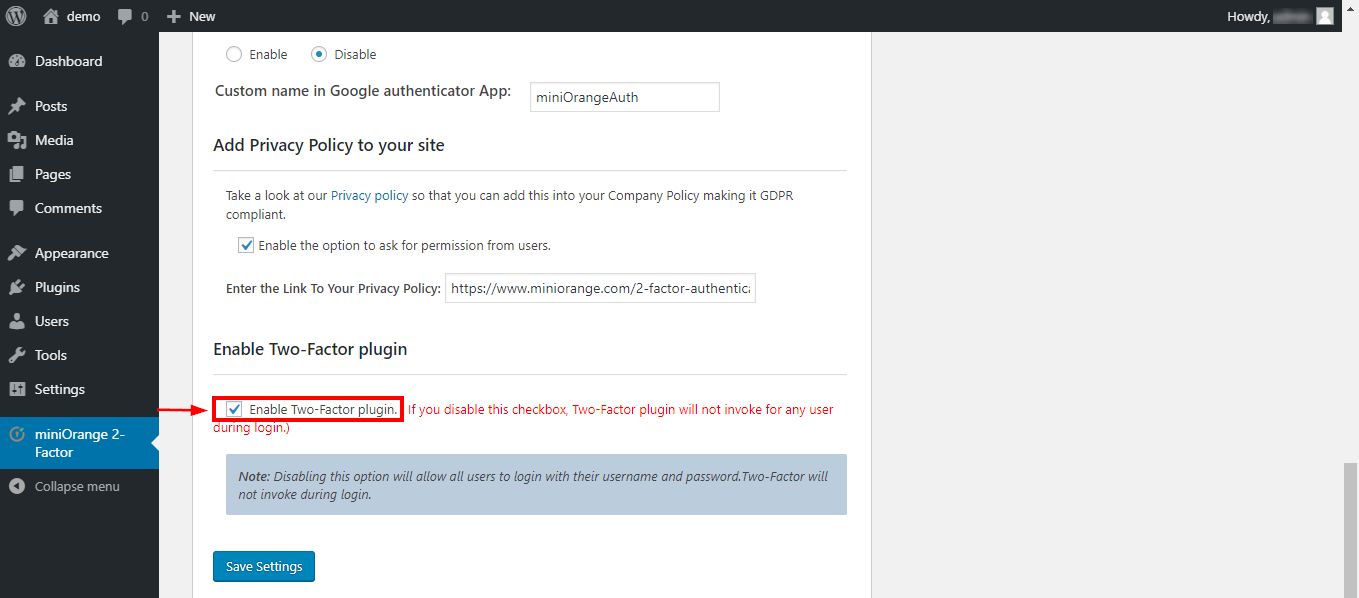Open the Privacy policy link
Screen dimensions: 1359x598
tap(369, 196)
